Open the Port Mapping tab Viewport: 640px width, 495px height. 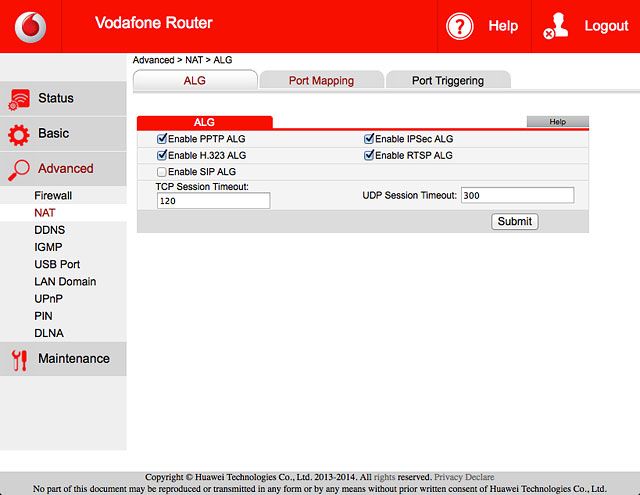coord(321,80)
